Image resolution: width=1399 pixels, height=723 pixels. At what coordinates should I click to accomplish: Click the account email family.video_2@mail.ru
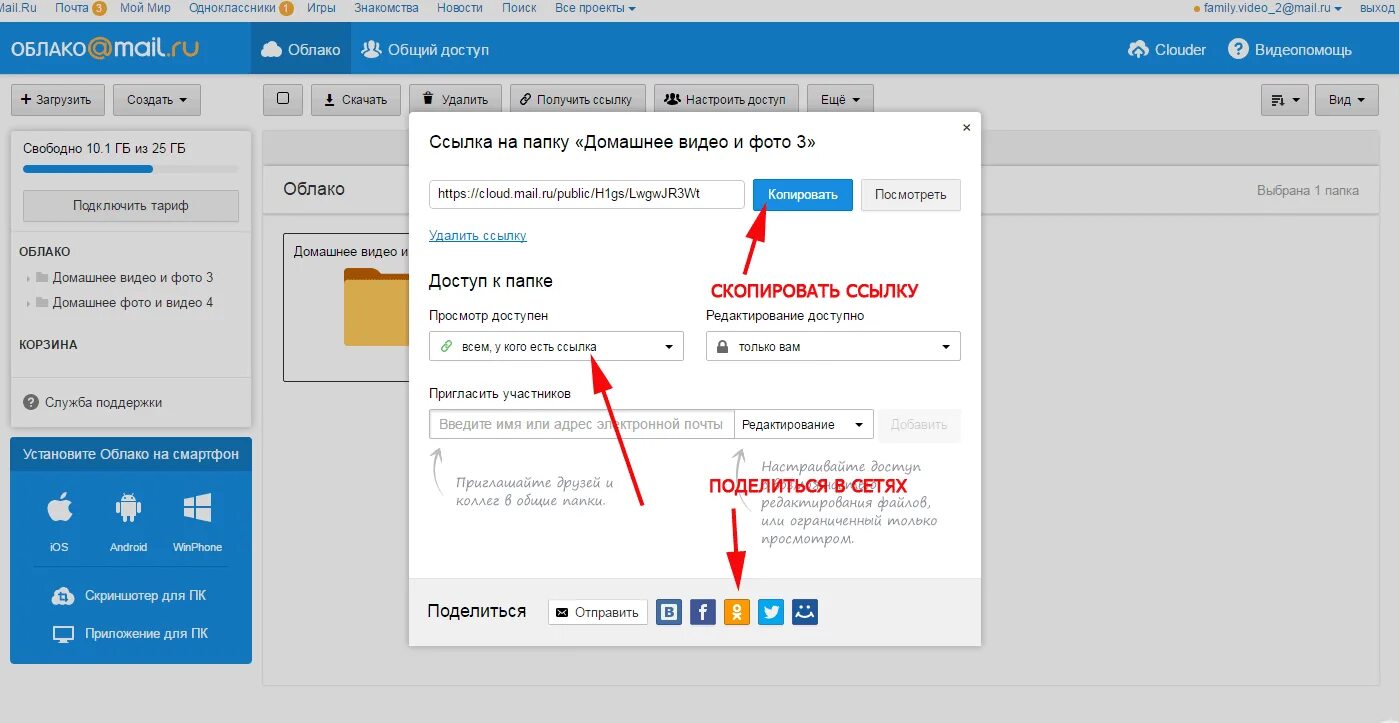(x=1267, y=8)
